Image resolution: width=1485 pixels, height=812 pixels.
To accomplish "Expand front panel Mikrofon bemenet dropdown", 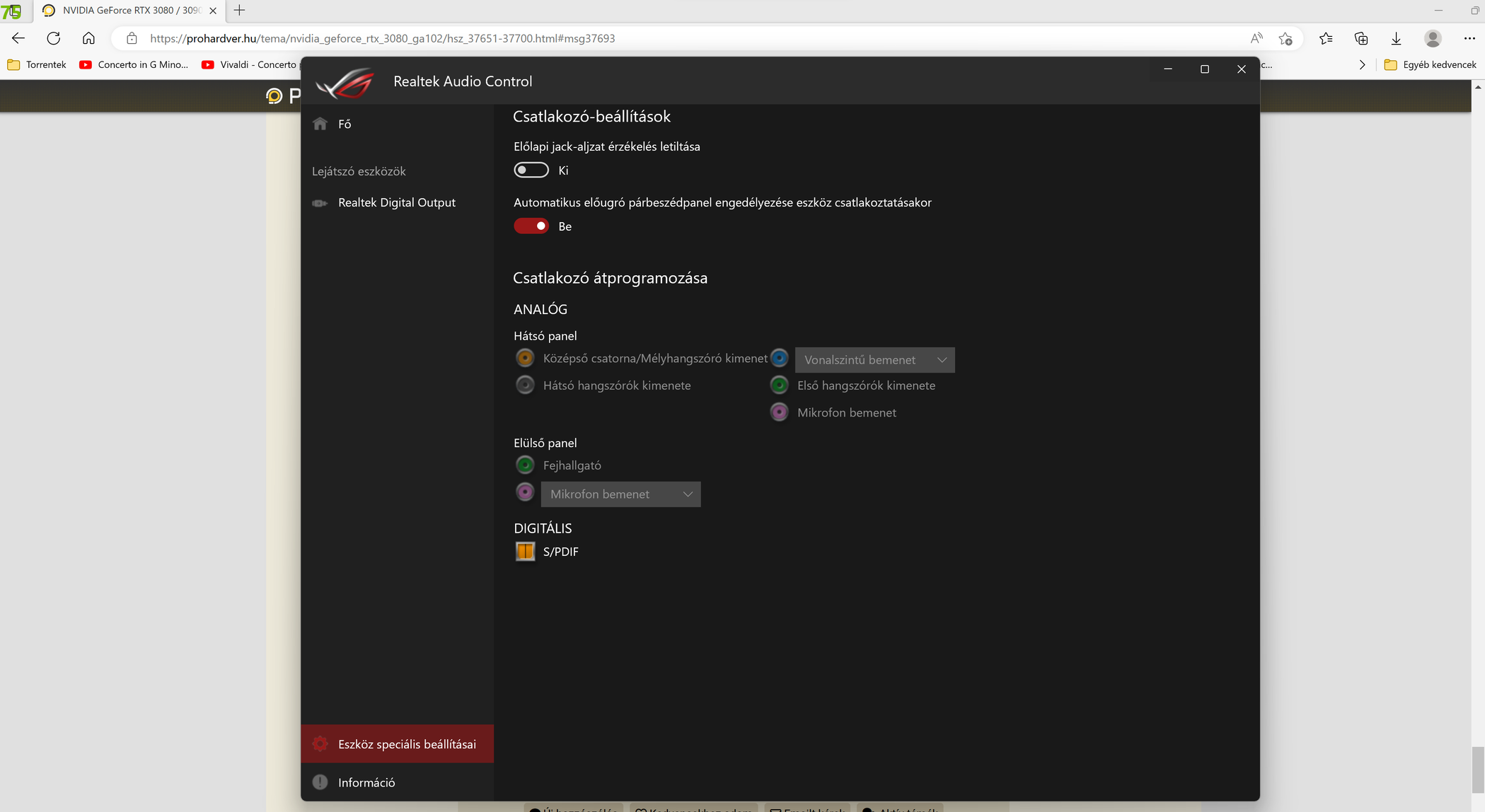I will (620, 494).
